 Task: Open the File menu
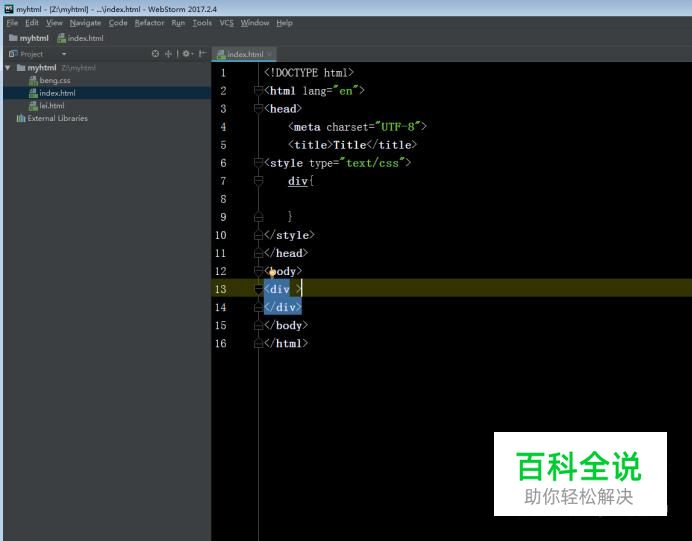click(12, 23)
